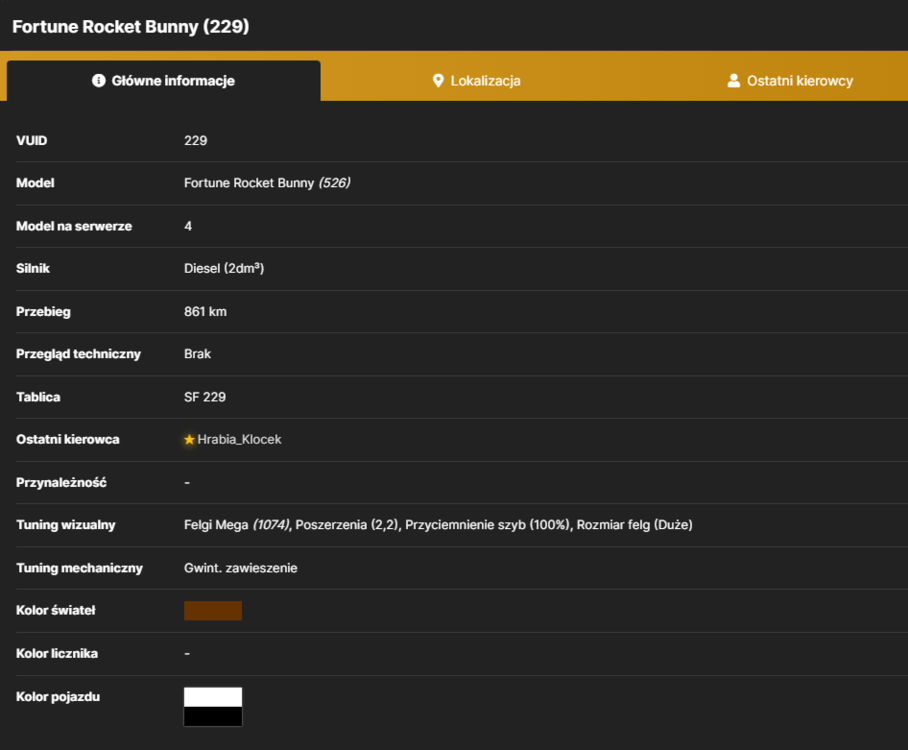Click the Tablica row label
Viewport: 908px width, 750px height.
38,397
